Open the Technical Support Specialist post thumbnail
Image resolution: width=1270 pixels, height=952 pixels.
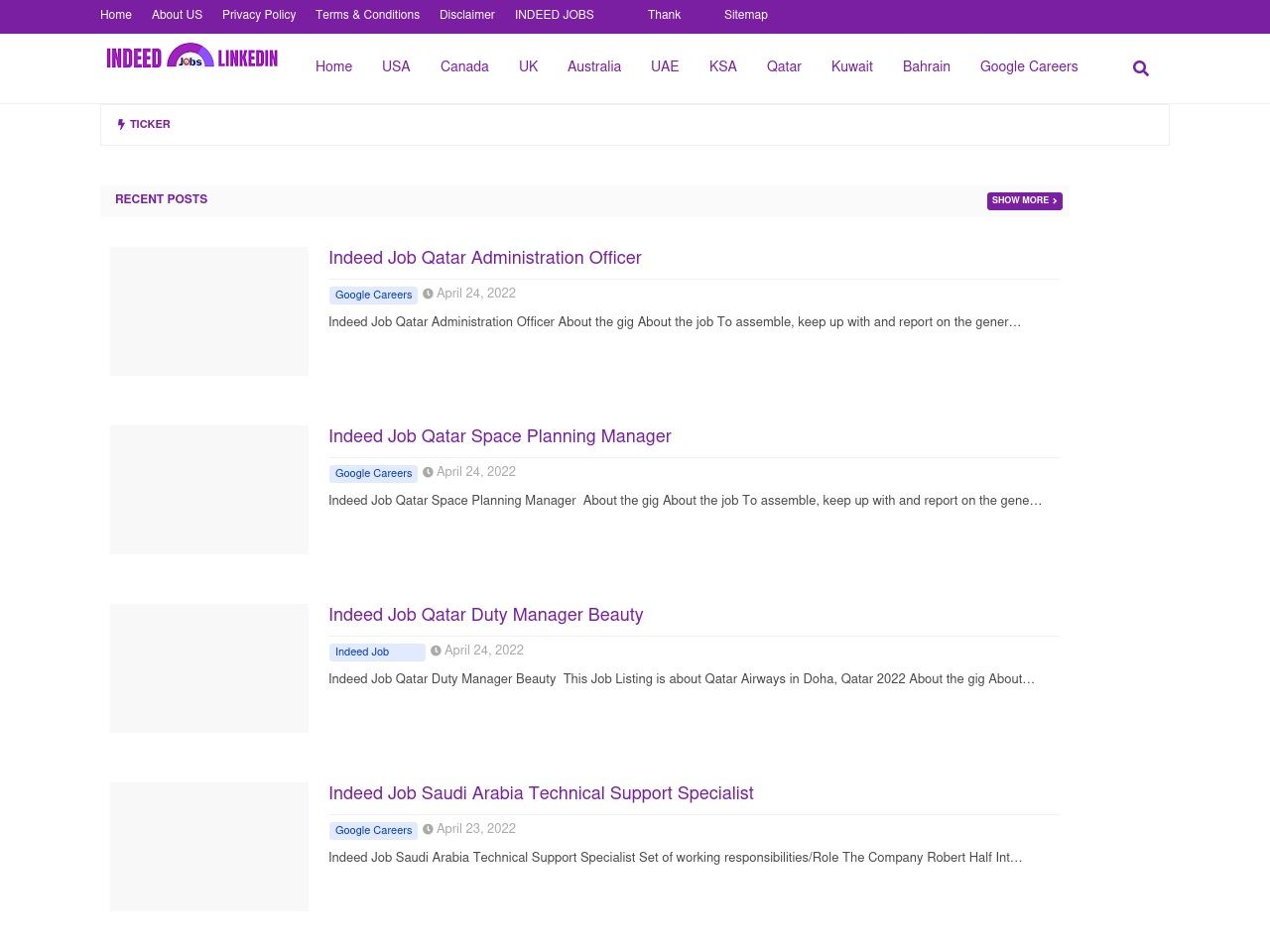(209, 847)
